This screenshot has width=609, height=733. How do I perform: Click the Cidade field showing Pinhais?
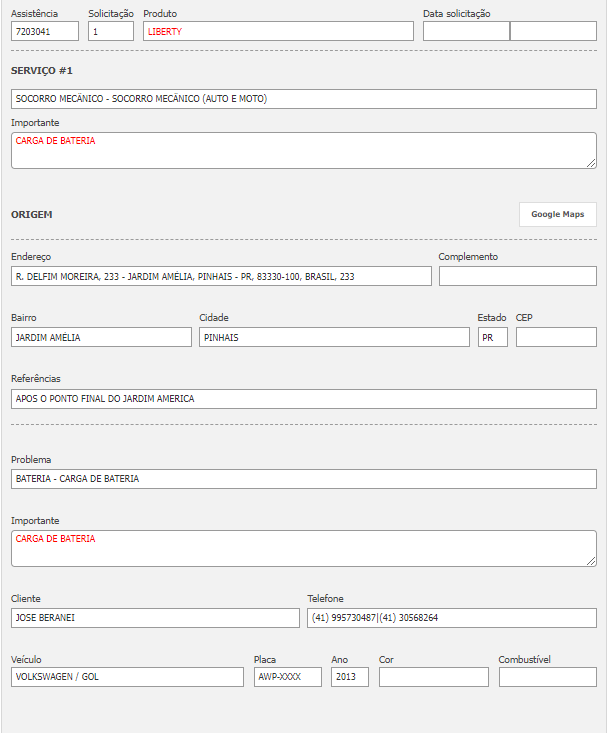[x=334, y=337]
